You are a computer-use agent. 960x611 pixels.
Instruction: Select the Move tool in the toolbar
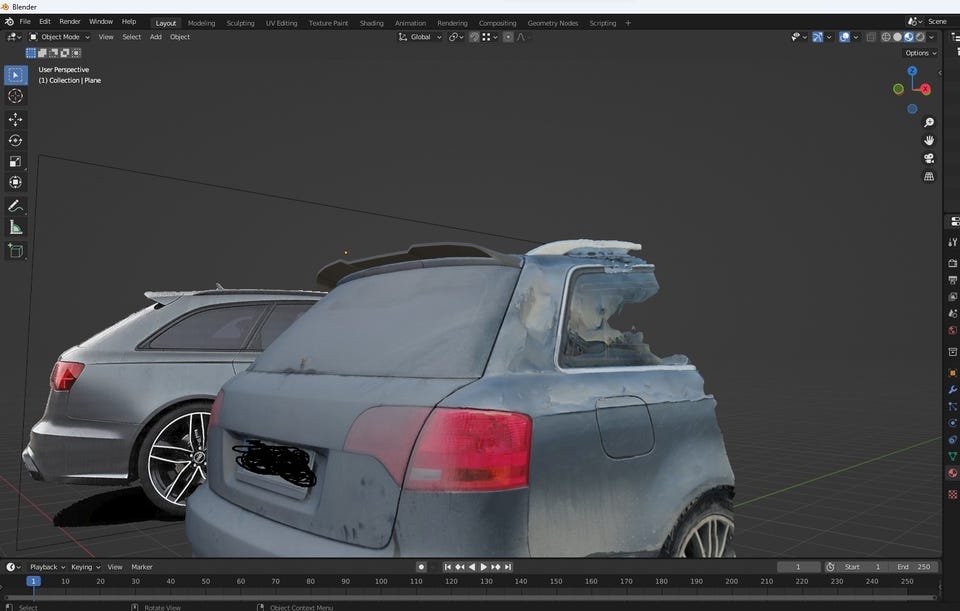pos(15,119)
